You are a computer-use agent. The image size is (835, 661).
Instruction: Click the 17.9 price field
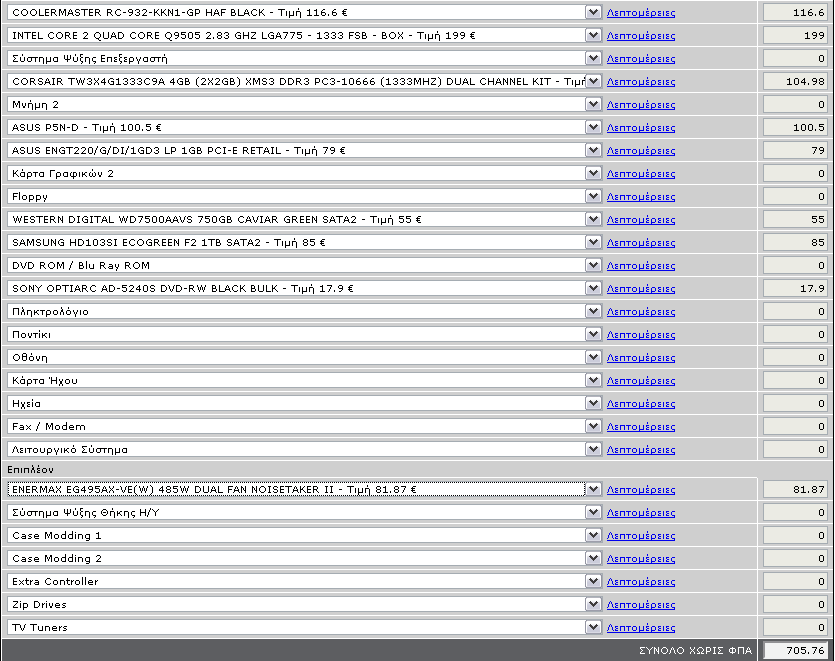[x=796, y=288]
